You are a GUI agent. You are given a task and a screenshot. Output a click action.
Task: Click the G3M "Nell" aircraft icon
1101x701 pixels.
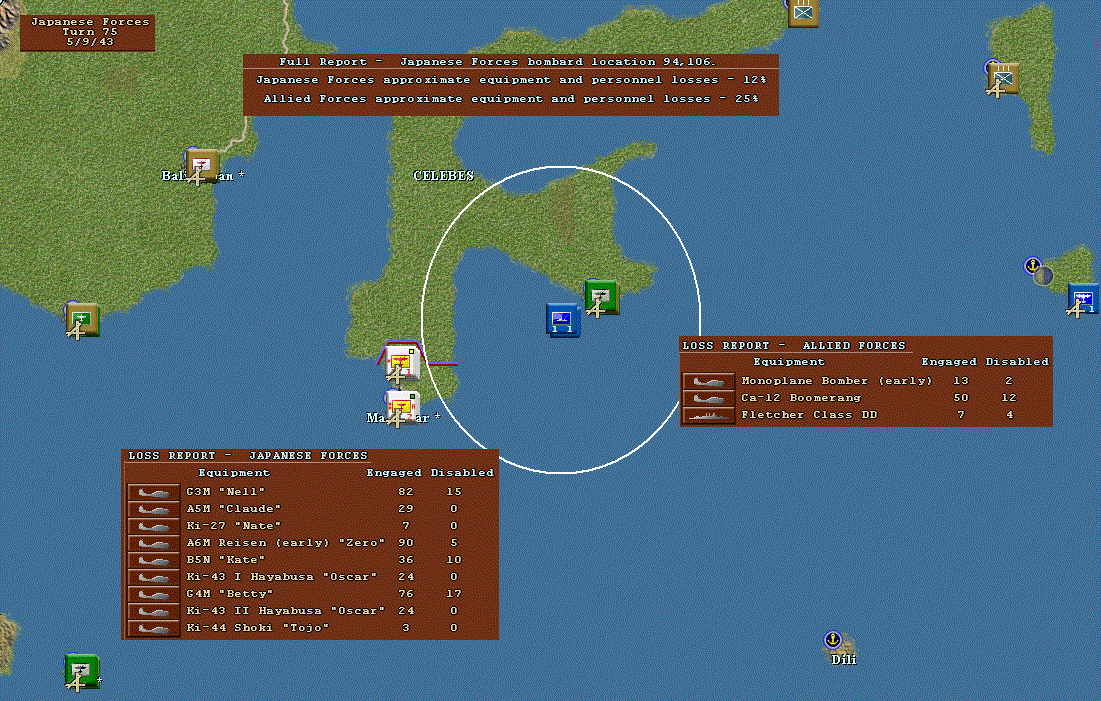[x=154, y=492]
